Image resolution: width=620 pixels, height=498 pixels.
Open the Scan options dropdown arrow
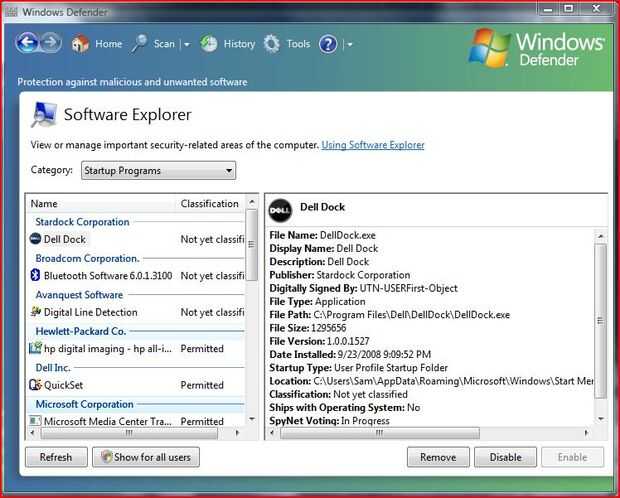coord(187,44)
